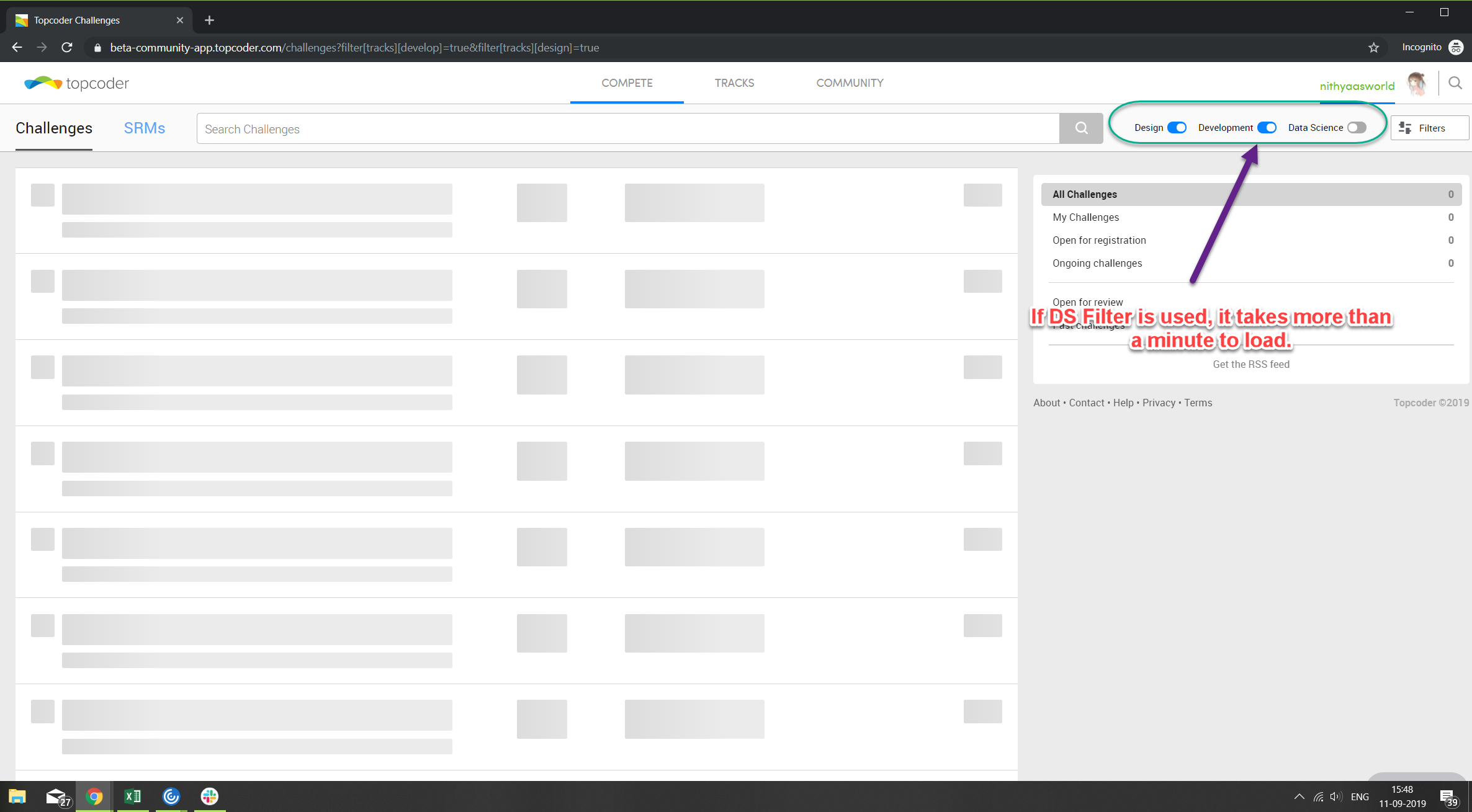Open the Help footer link
This screenshot has width=1472, height=812.
pyautogui.click(x=1123, y=403)
